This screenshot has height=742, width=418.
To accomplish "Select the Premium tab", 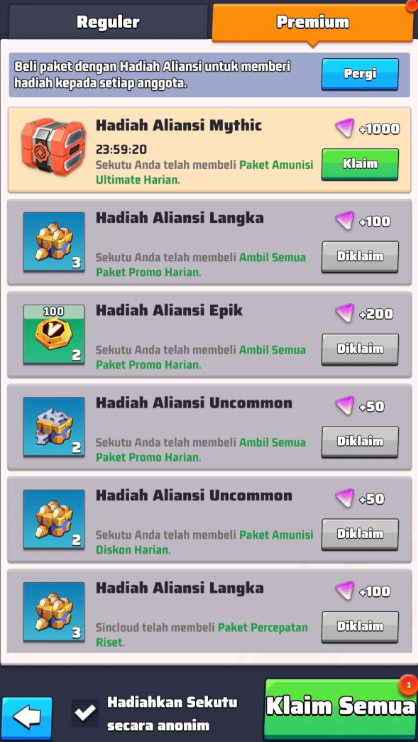I will click(x=312, y=22).
